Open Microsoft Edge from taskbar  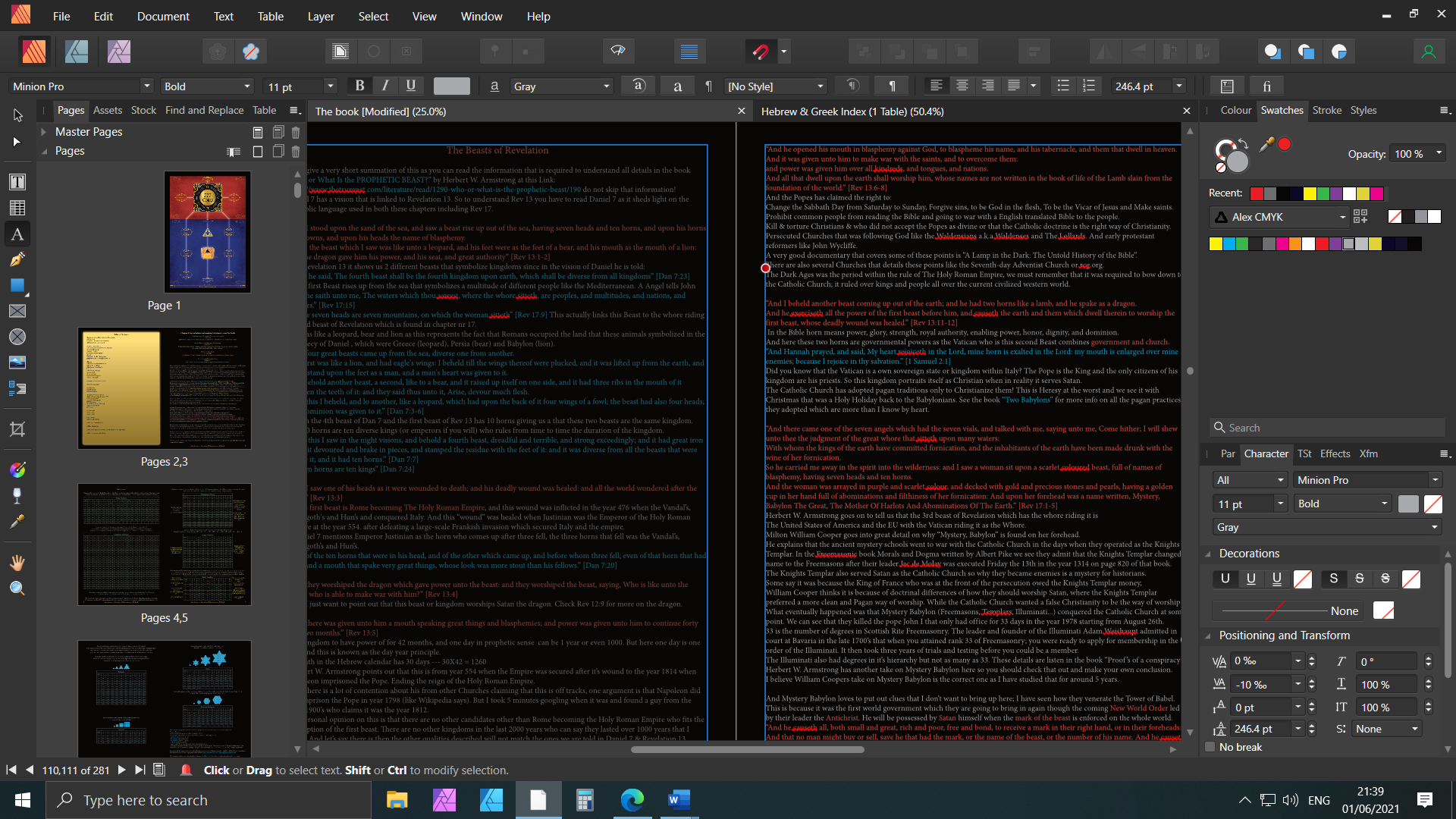coord(632,800)
